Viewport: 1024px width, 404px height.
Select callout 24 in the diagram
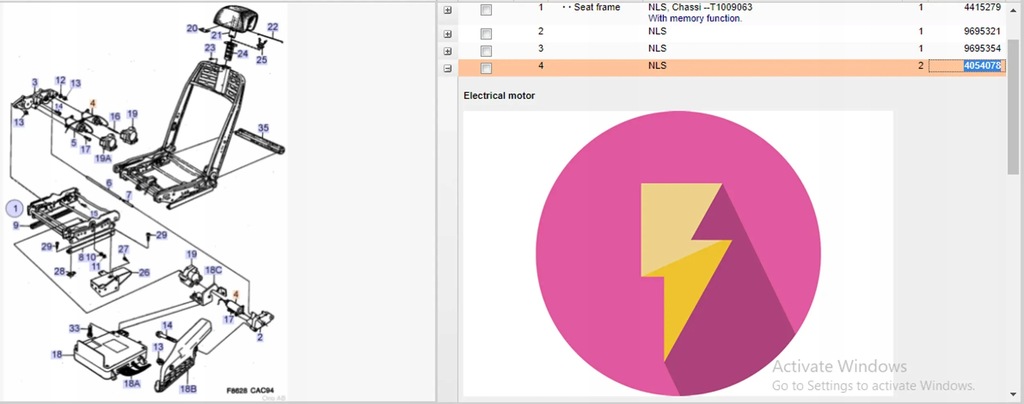(242, 54)
